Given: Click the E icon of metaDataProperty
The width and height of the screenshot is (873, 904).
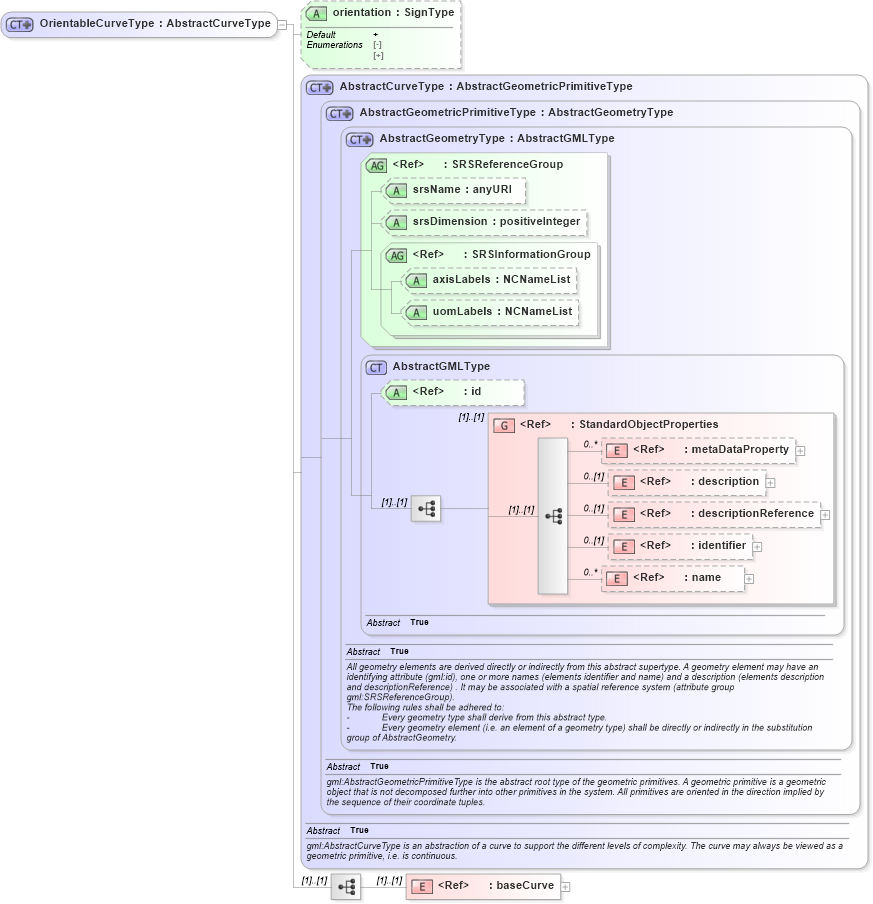Looking at the screenshot, I should click(x=617, y=451).
